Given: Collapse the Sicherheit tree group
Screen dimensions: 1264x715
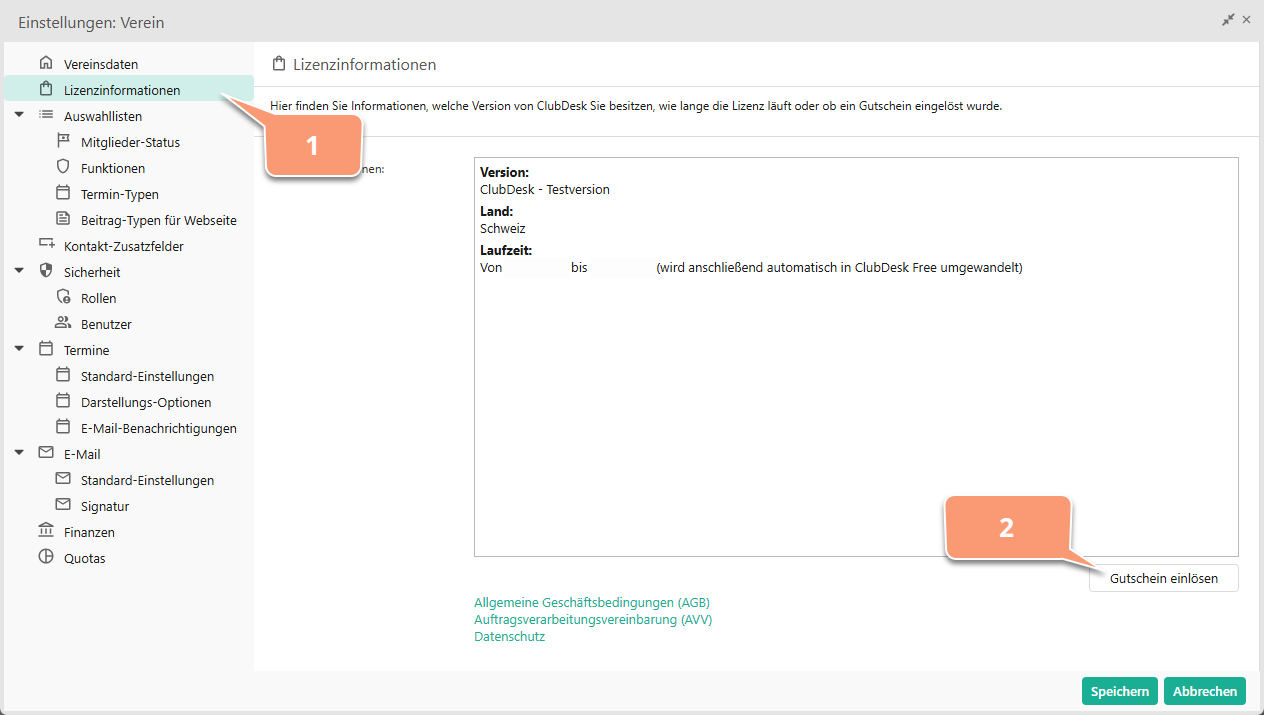Looking at the screenshot, I should pos(19,271).
